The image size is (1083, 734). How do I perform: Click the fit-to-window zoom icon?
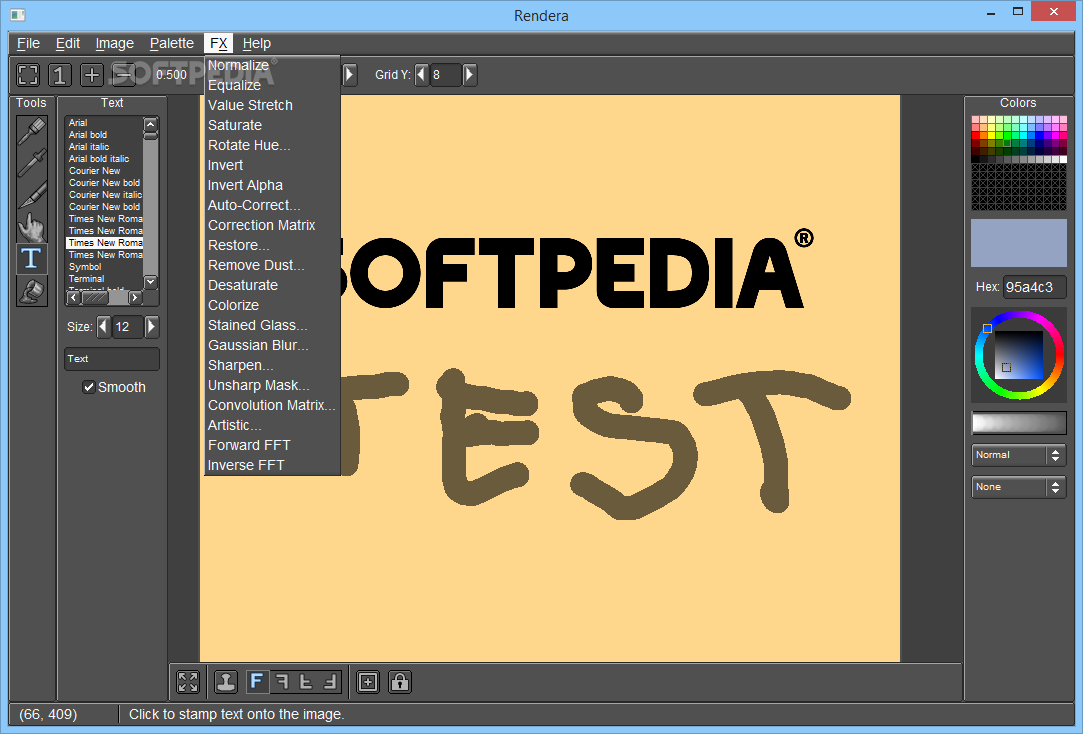(x=28, y=75)
